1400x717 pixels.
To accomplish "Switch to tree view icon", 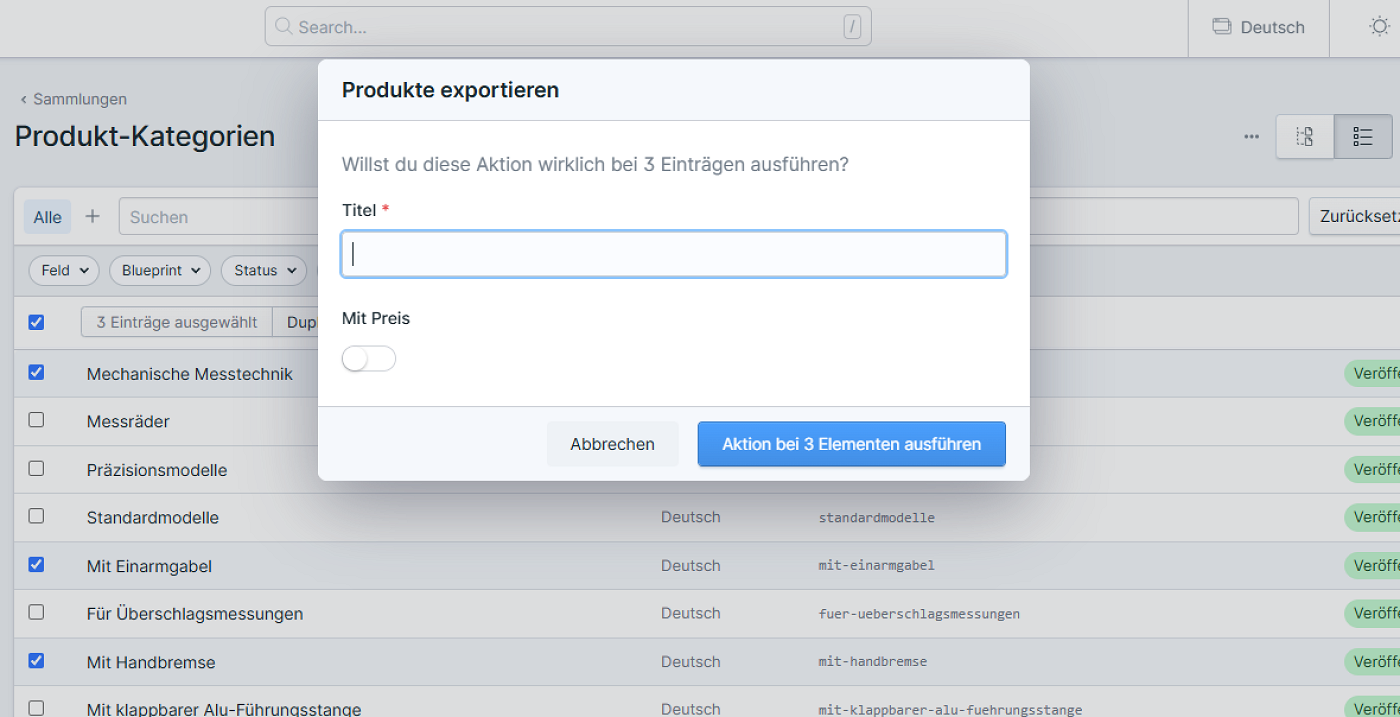I will tap(1305, 137).
